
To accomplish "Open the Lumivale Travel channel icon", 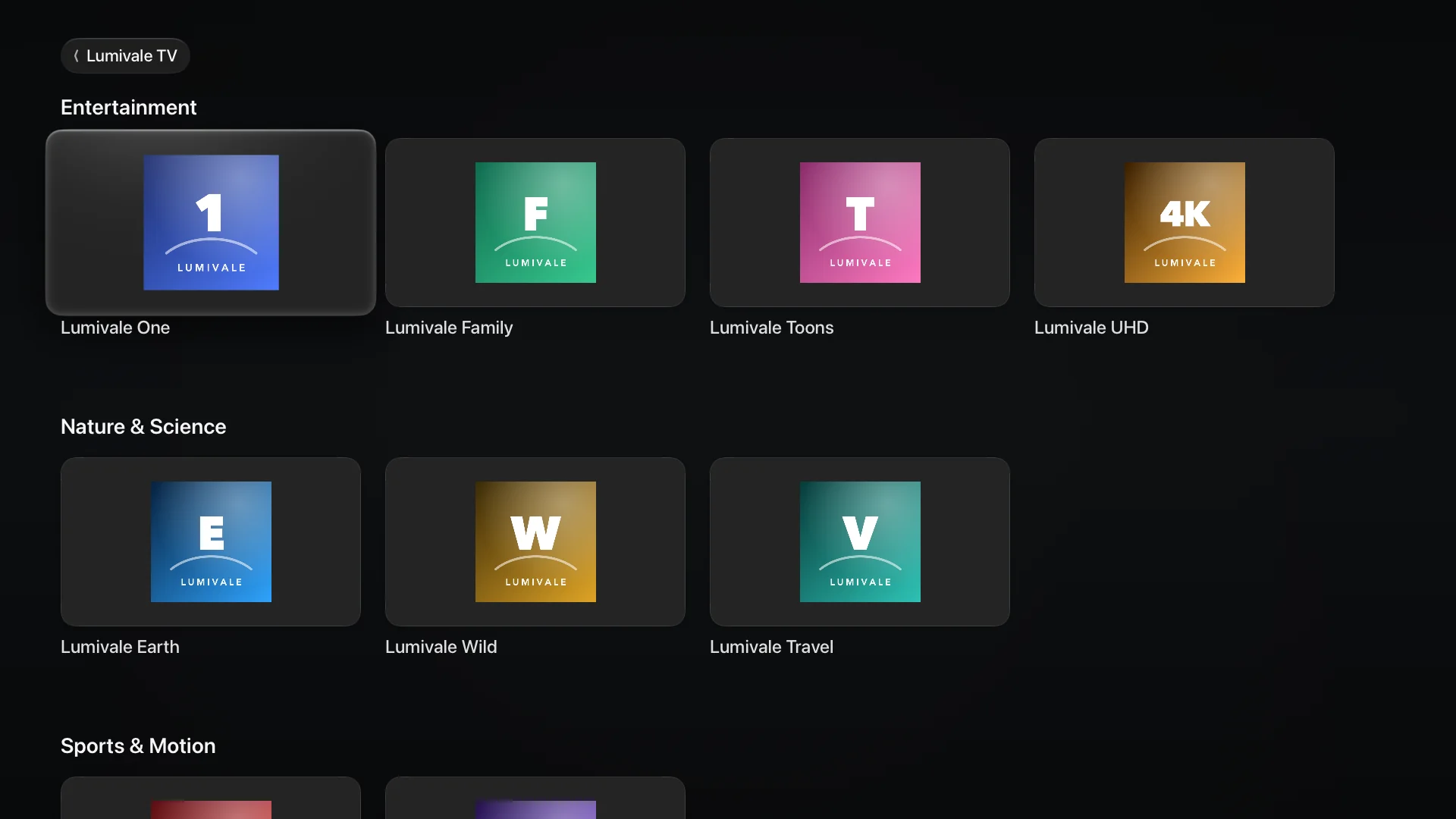I will point(860,541).
